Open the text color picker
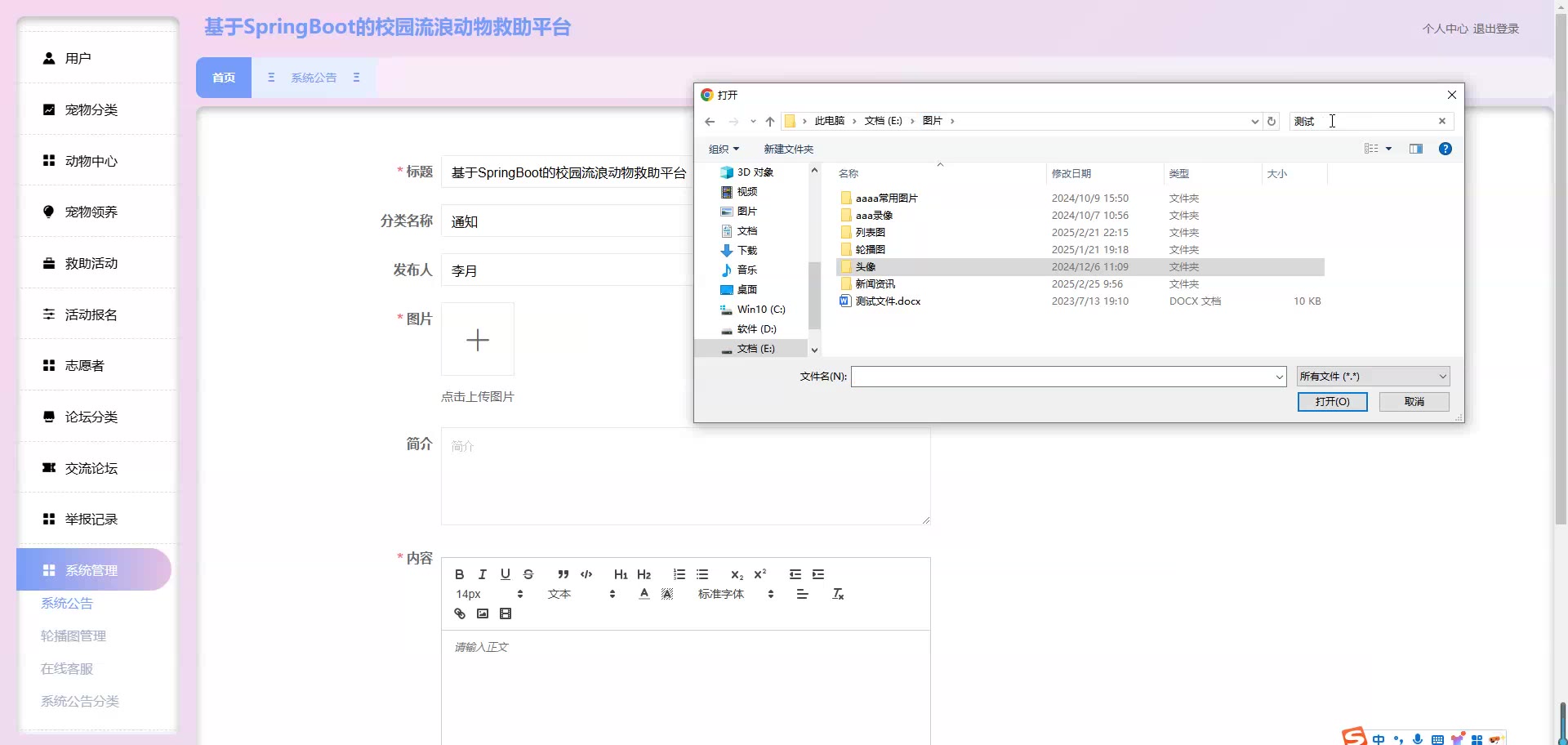The height and width of the screenshot is (745, 1568). pyautogui.click(x=644, y=594)
